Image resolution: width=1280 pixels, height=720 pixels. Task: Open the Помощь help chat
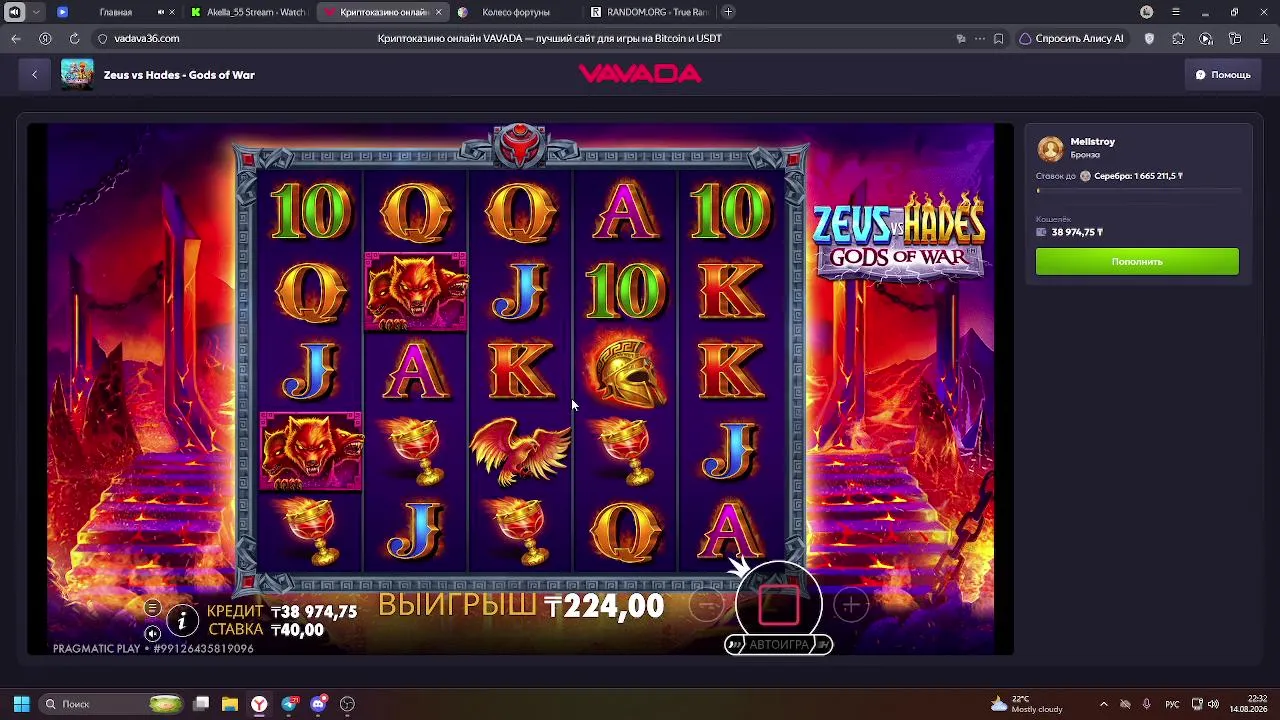[1222, 75]
